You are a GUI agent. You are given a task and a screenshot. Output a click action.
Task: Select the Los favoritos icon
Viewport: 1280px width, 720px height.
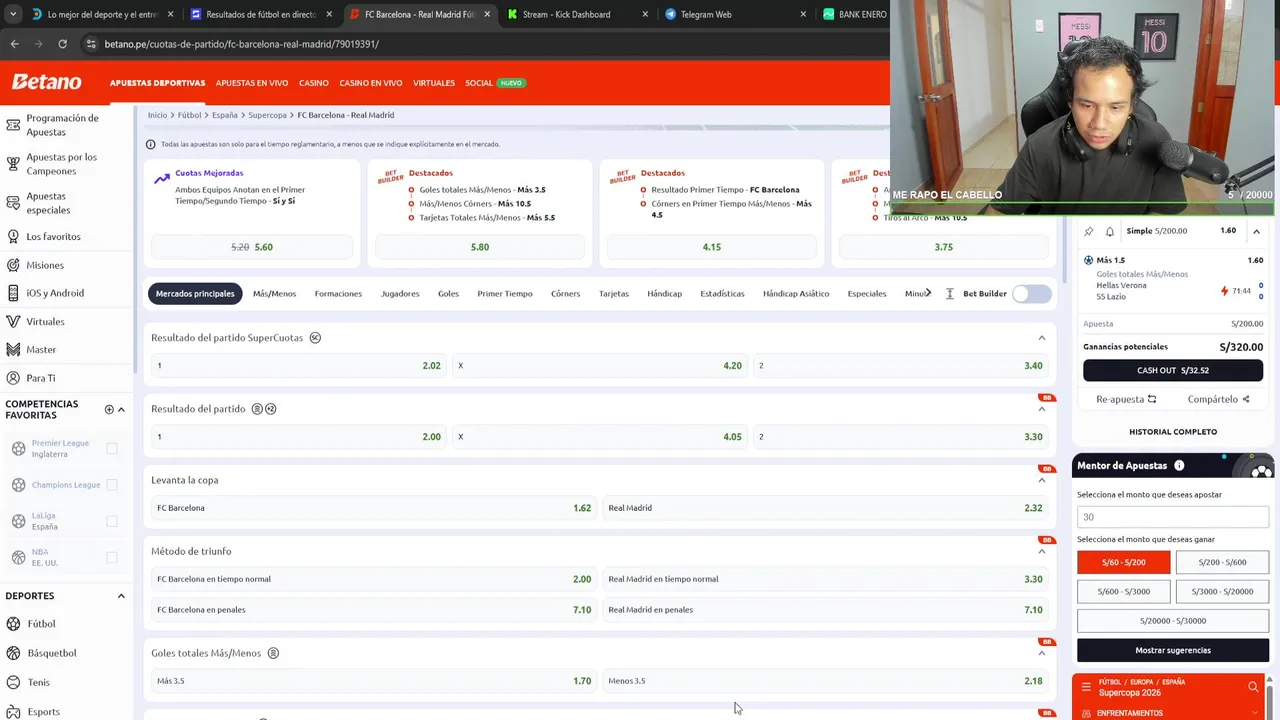pos(13,237)
